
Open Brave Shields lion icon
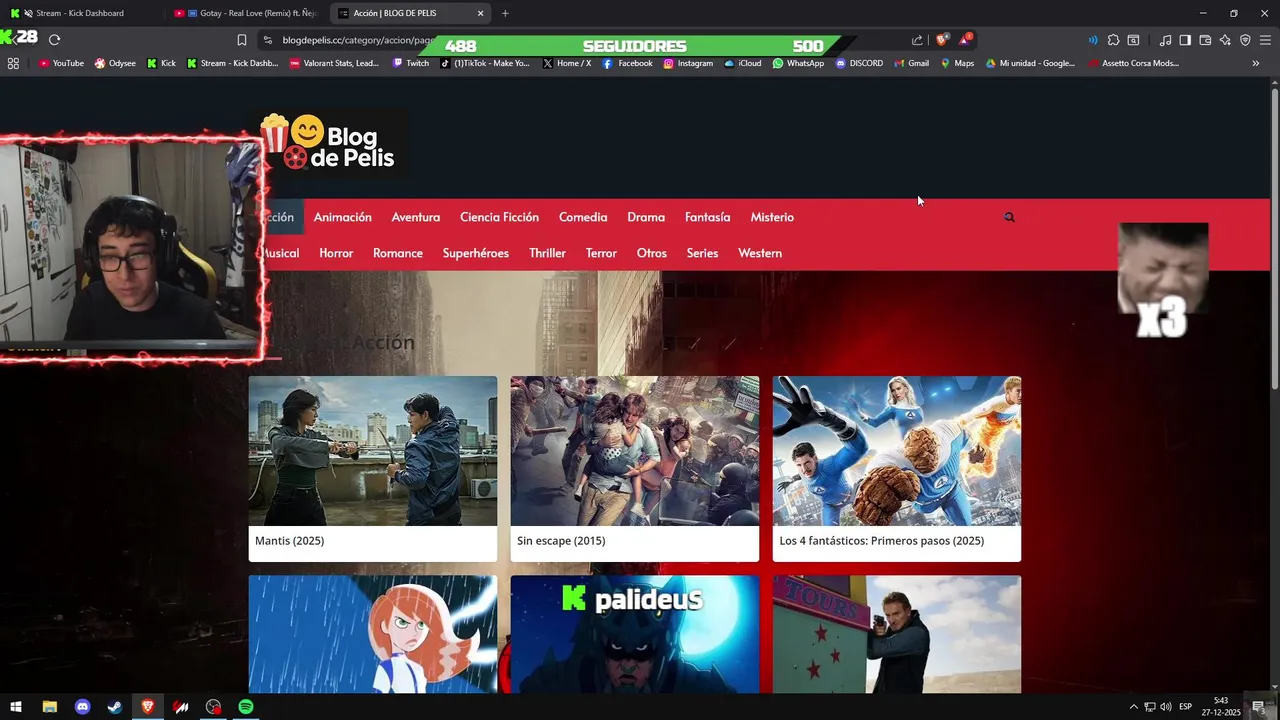(941, 40)
